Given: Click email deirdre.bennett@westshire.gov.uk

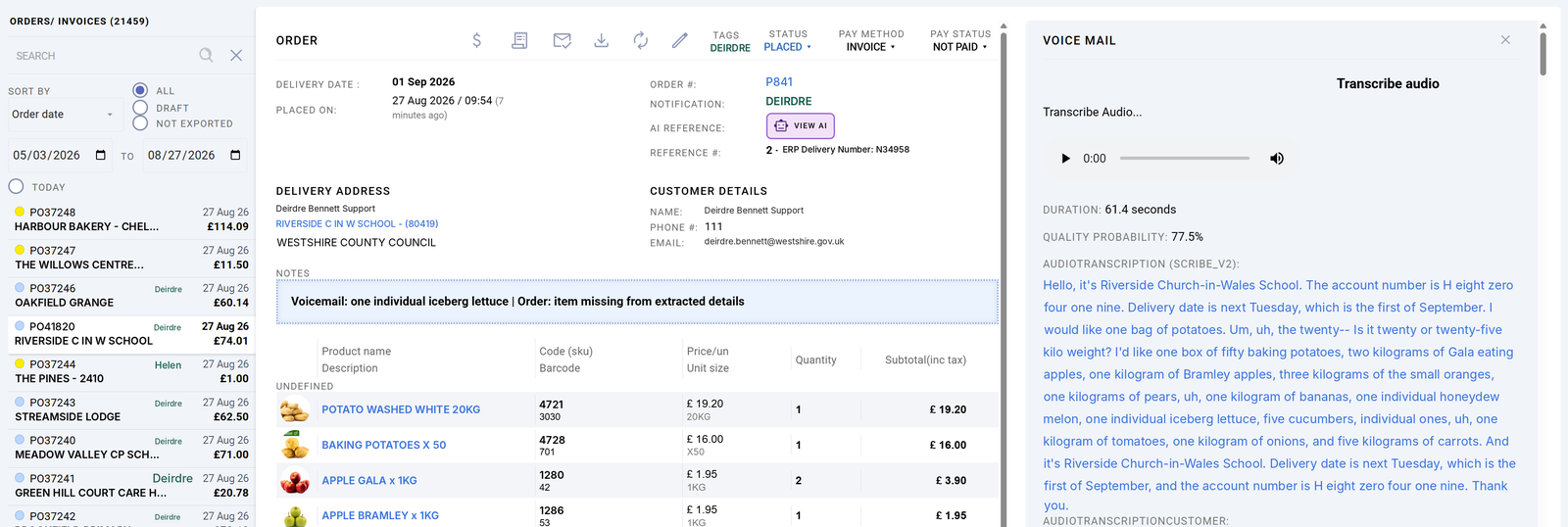Looking at the screenshot, I should (x=774, y=242).
